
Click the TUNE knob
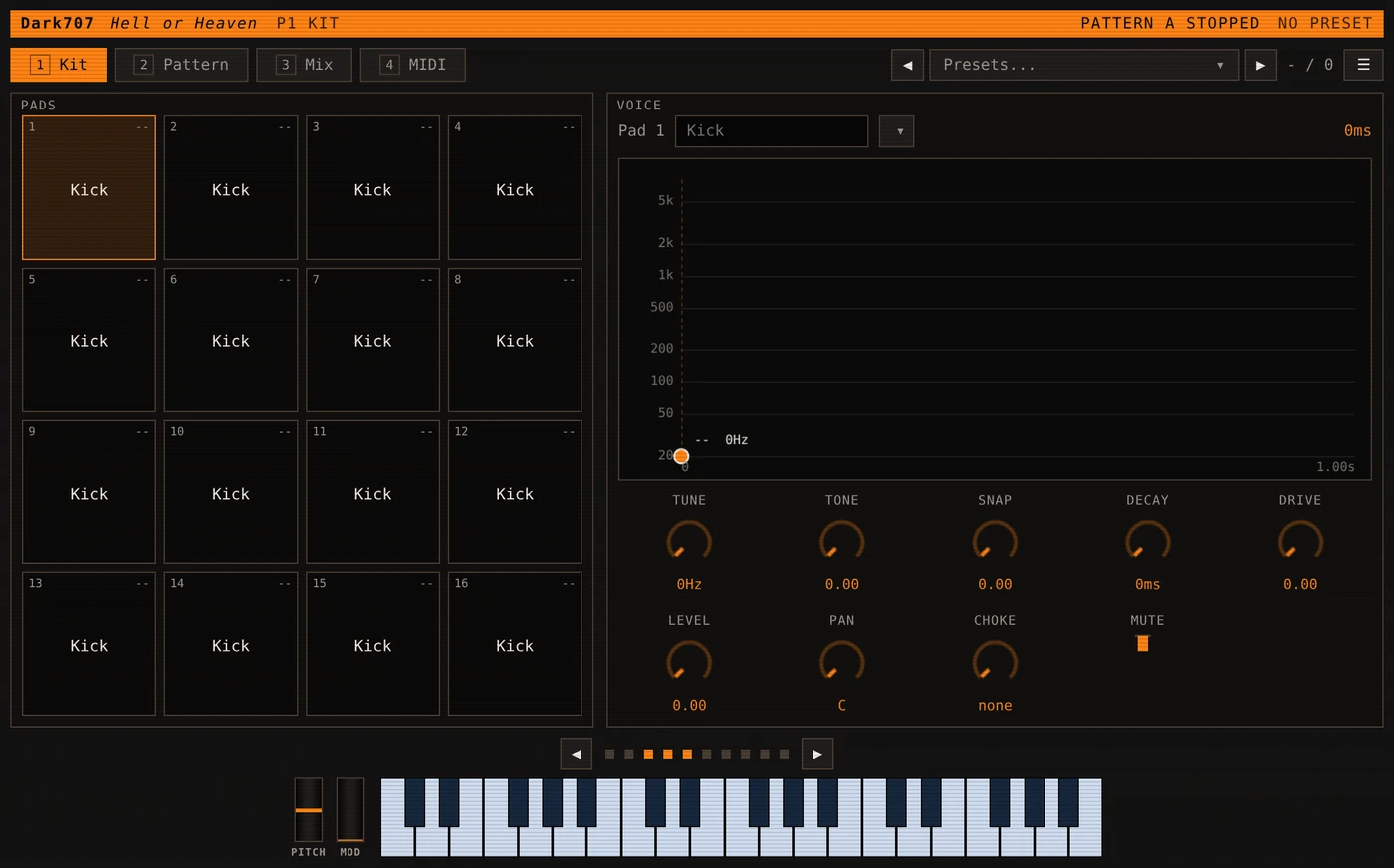pyautogui.click(x=689, y=542)
